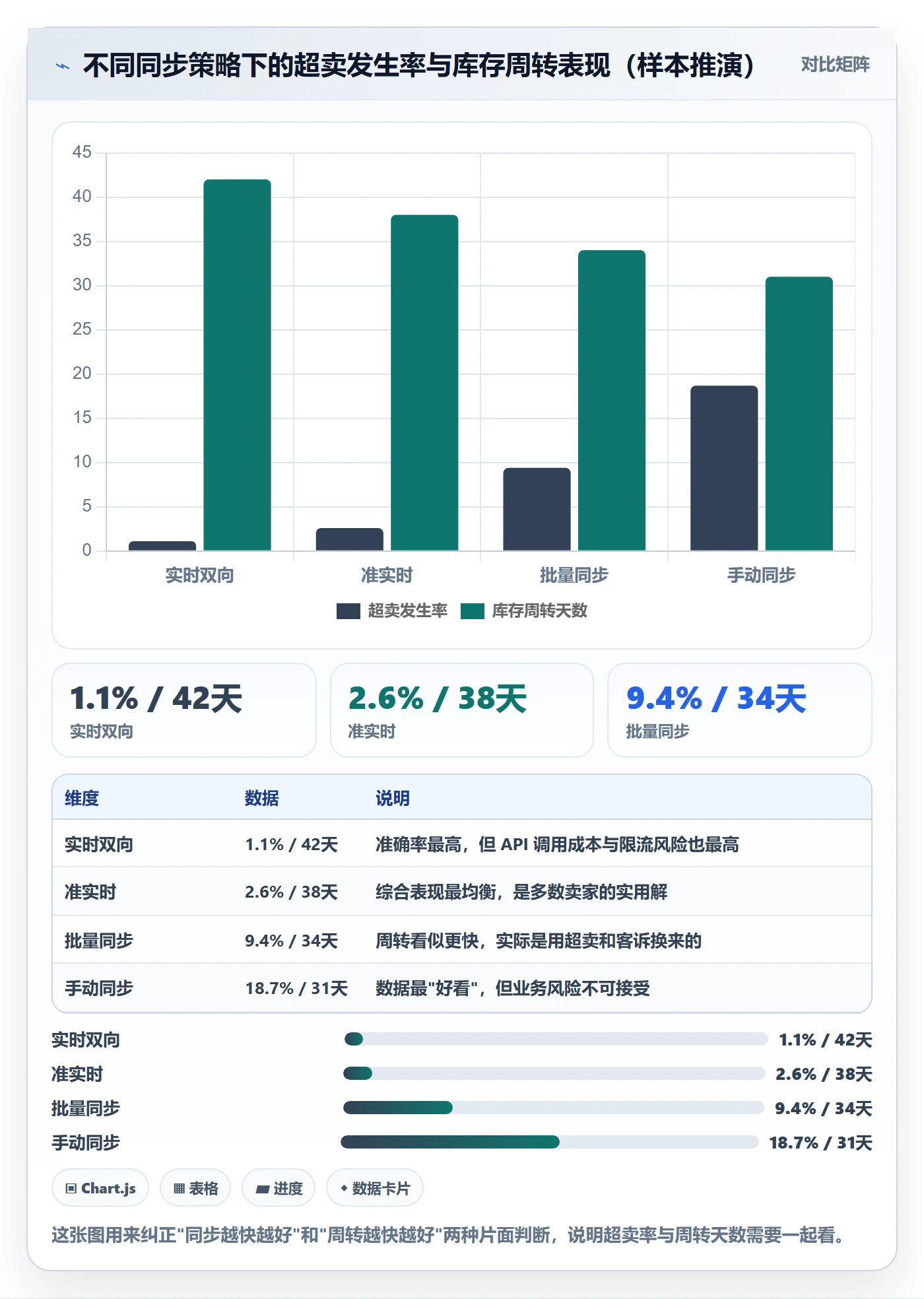Click the chart title heading text
Image resolution: width=924 pixels, height=1299 pixels.
click(419, 65)
